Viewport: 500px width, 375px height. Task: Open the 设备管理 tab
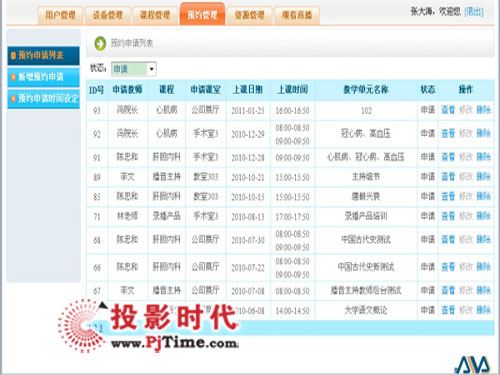pos(108,15)
